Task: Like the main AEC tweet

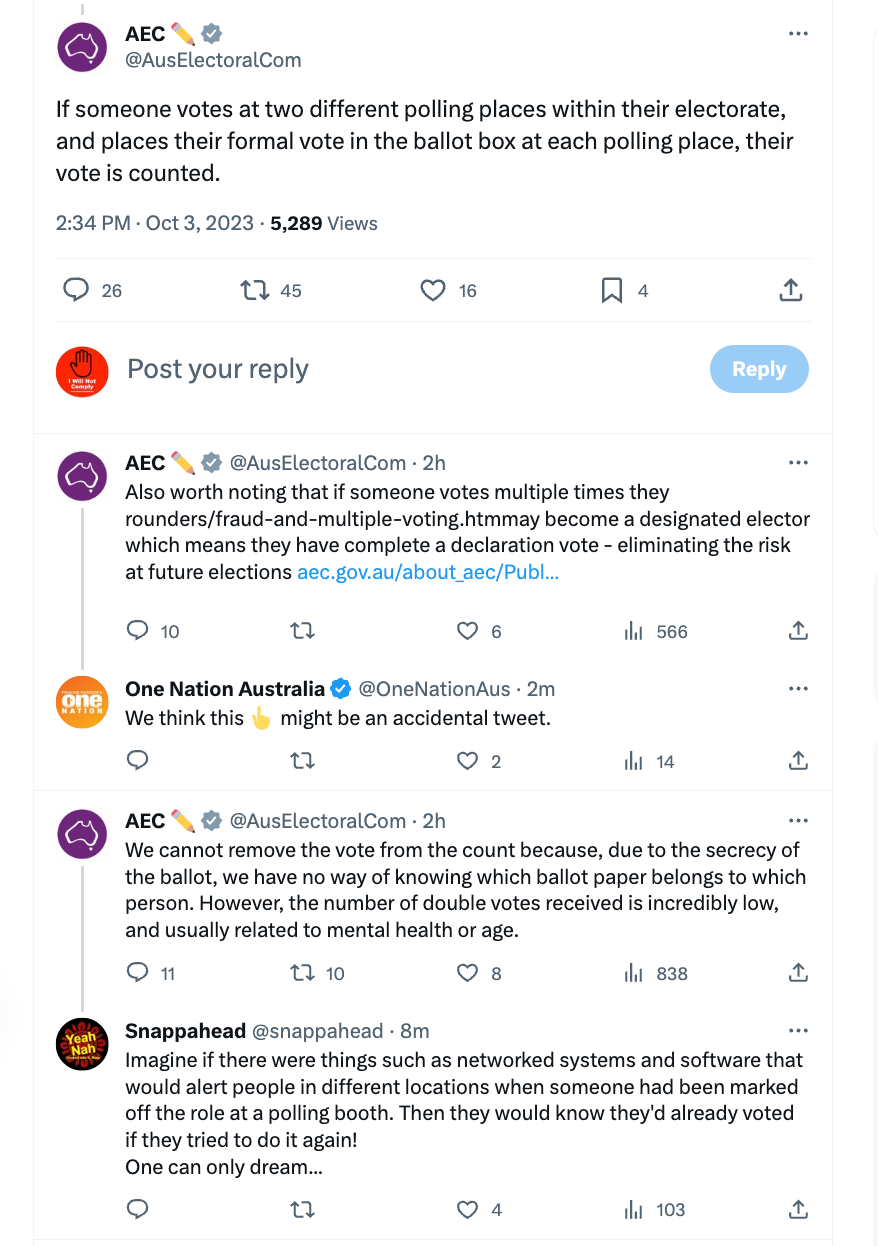Action: pos(432,290)
